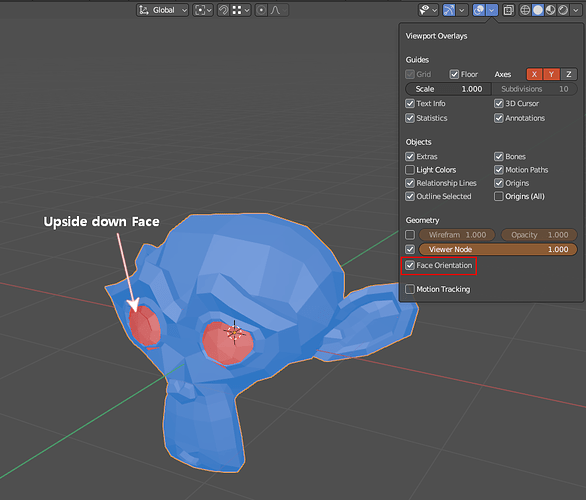Click the grid Scale value field
This screenshot has width=586, height=500.
tap(448, 89)
